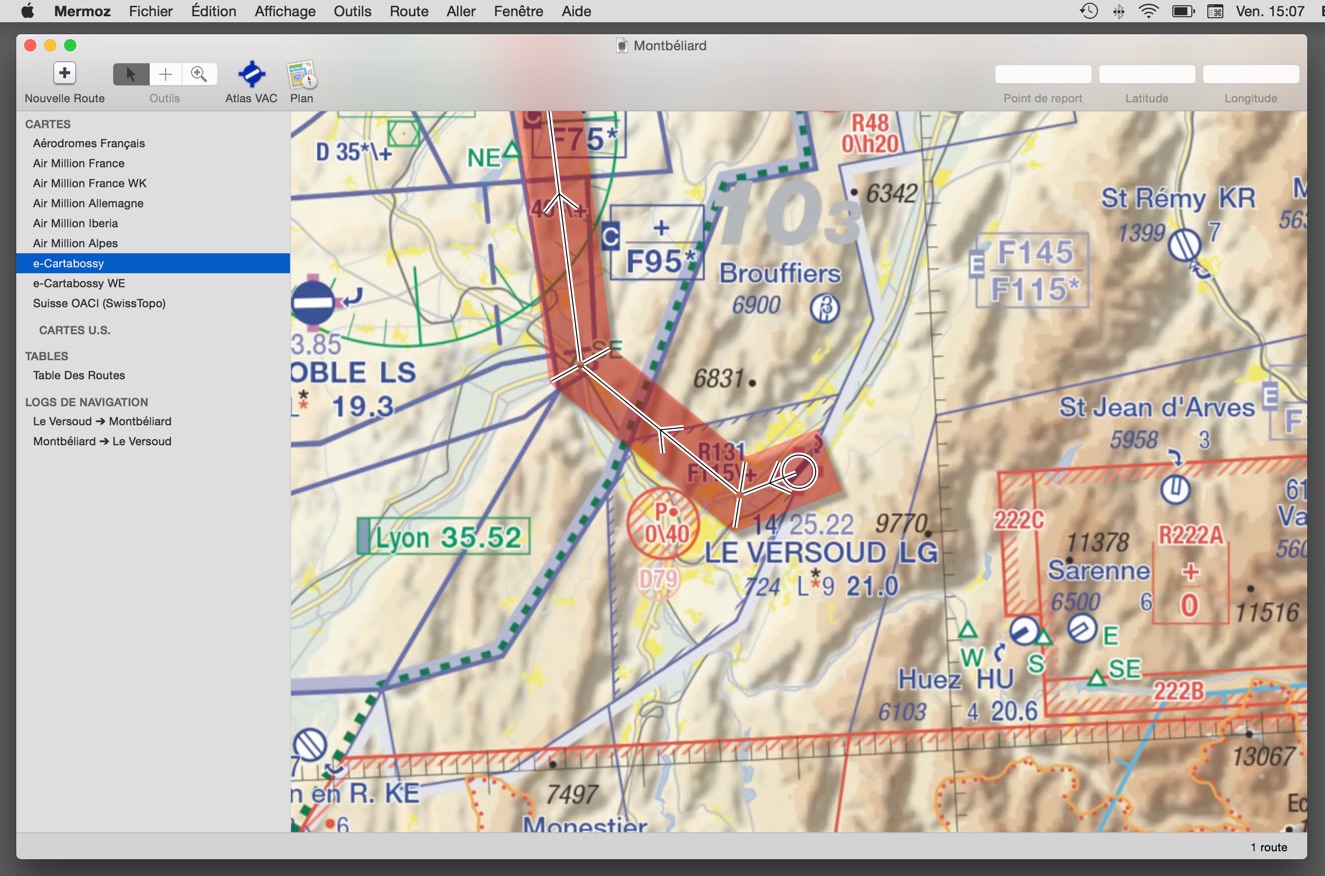Screen dimensions: 1325x876
Task: Open the Fenêtre menu
Action: pos(518,11)
